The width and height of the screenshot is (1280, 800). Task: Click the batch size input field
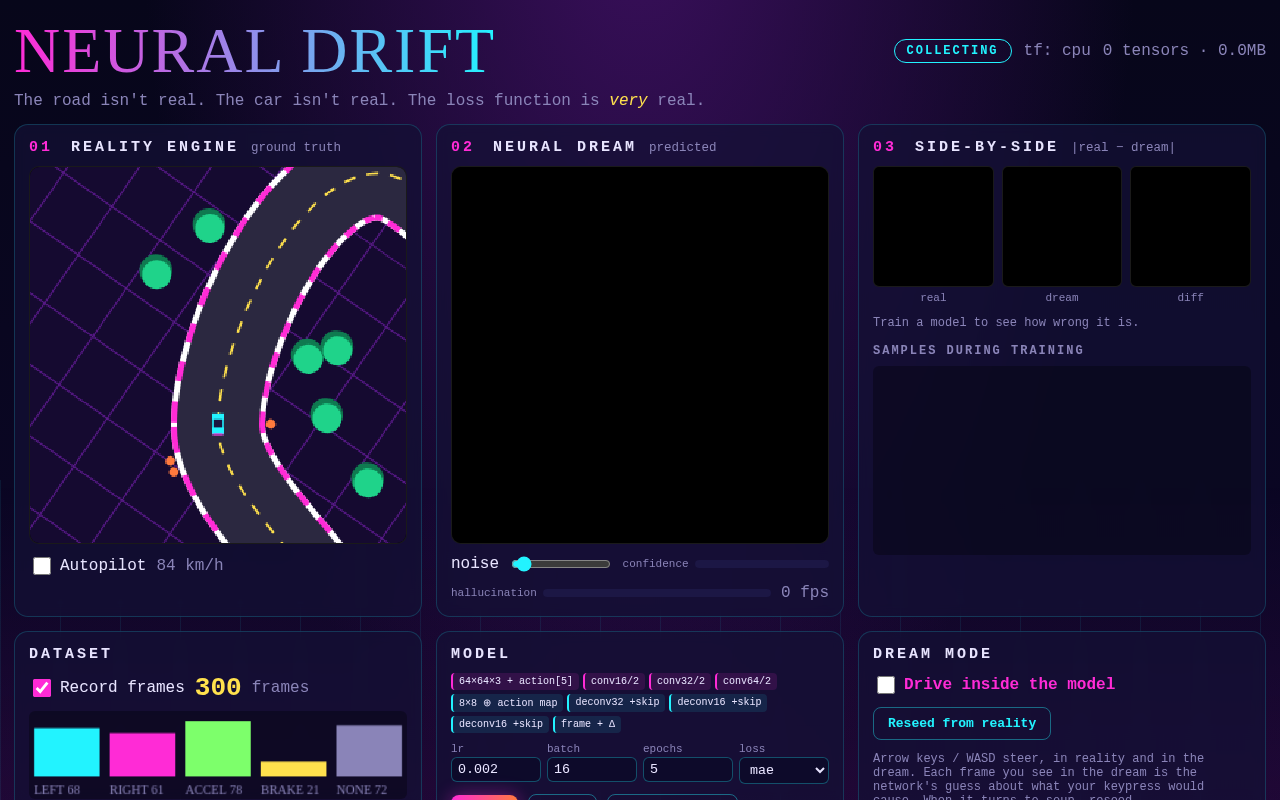pos(592,770)
